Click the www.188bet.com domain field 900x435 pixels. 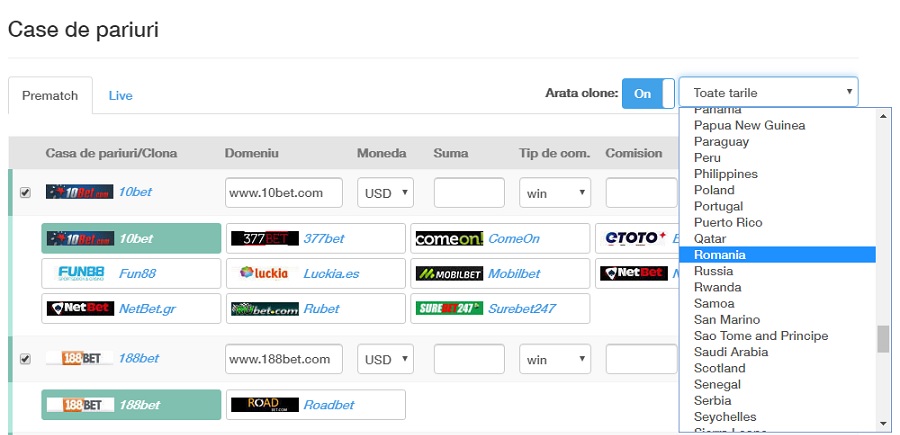(x=284, y=359)
